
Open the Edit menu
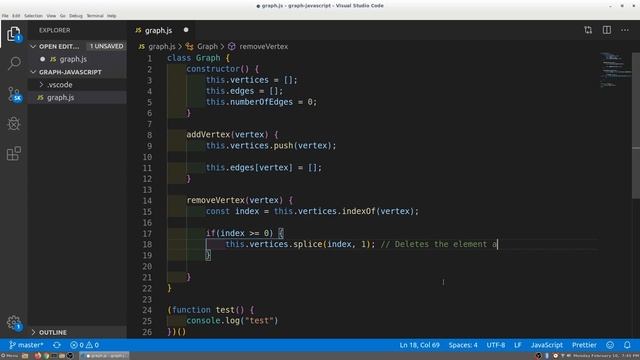tap(16, 16)
